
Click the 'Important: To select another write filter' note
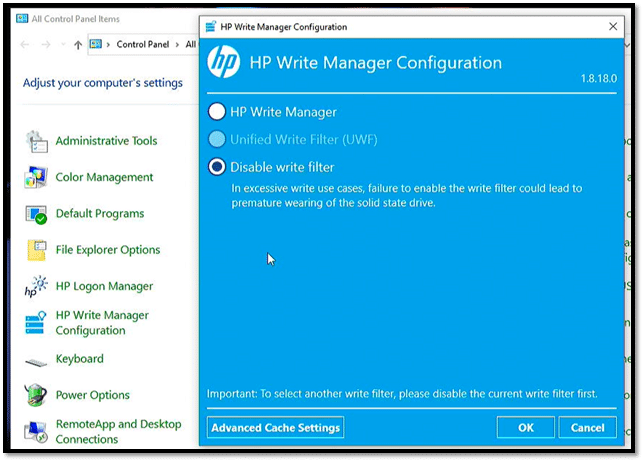click(x=402, y=394)
